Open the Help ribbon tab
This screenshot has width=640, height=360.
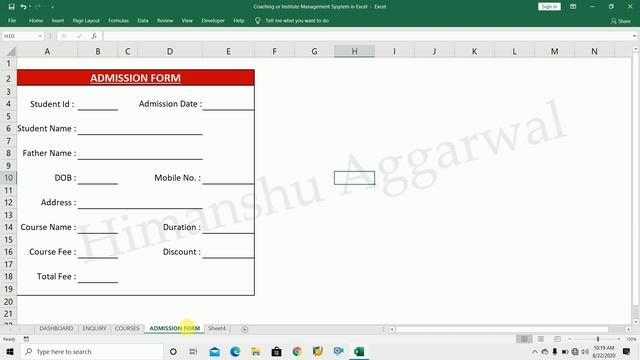(x=239, y=20)
